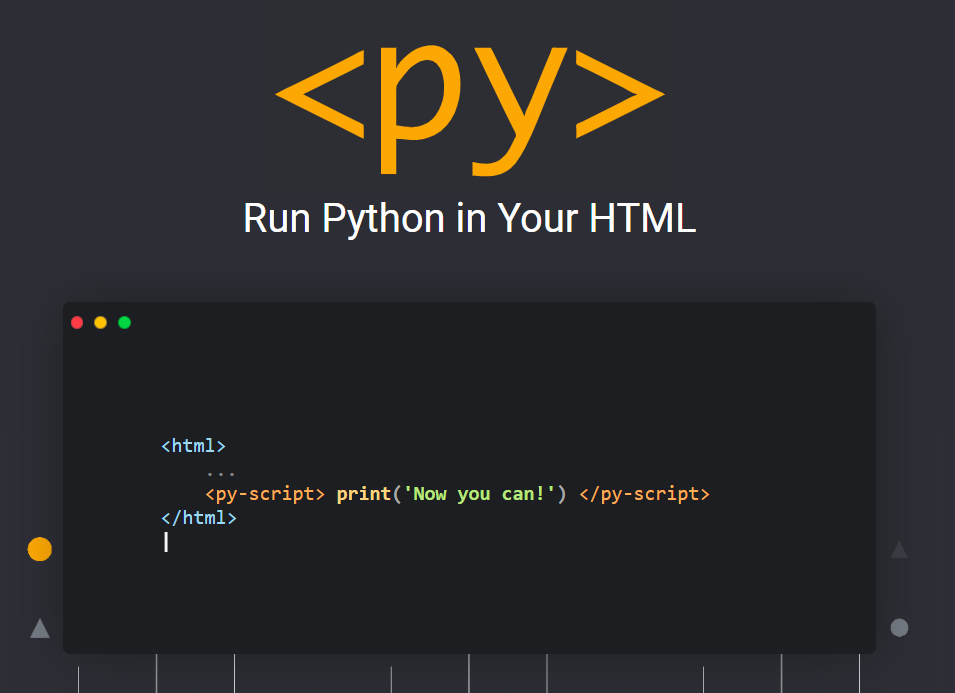This screenshot has width=955, height=693.
Task: Click the orange <py> logo
Action: 470,95
